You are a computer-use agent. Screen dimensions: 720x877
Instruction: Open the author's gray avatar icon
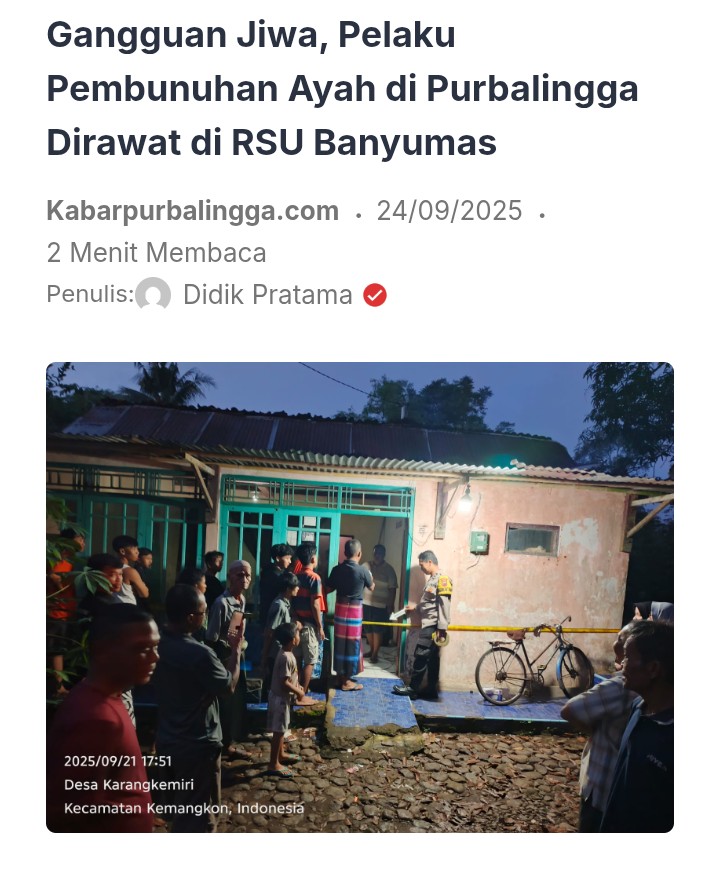(153, 294)
